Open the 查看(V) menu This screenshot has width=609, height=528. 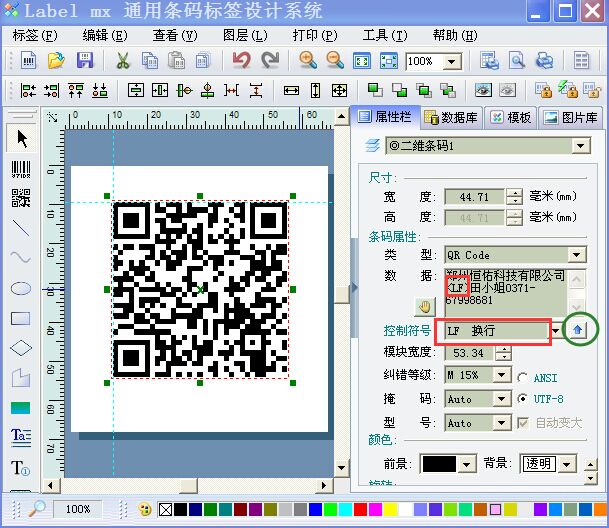click(175, 36)
